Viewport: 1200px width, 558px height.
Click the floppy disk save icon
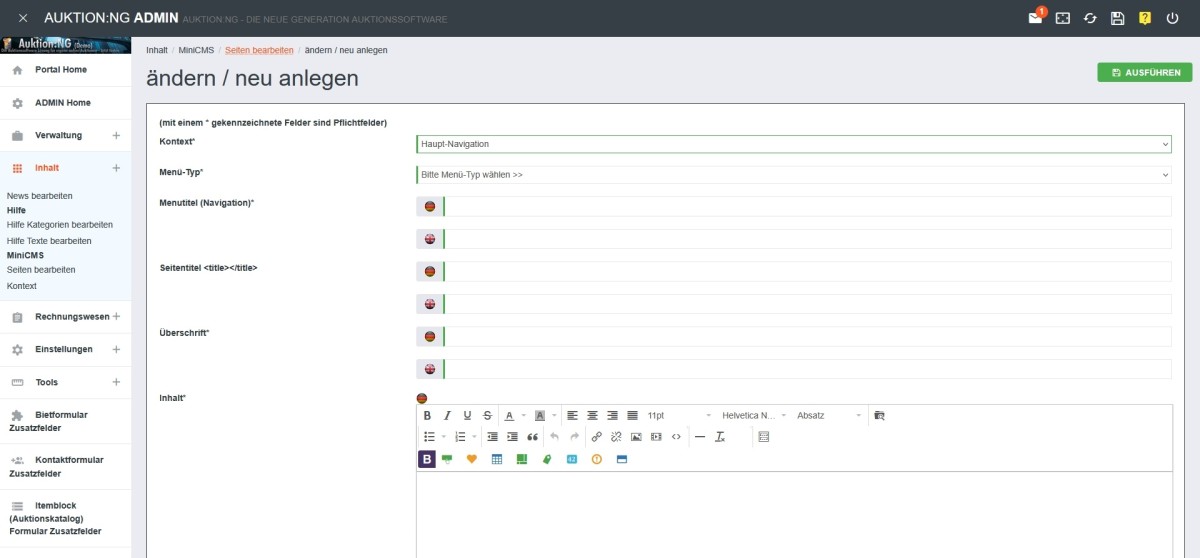point(1118,18)
